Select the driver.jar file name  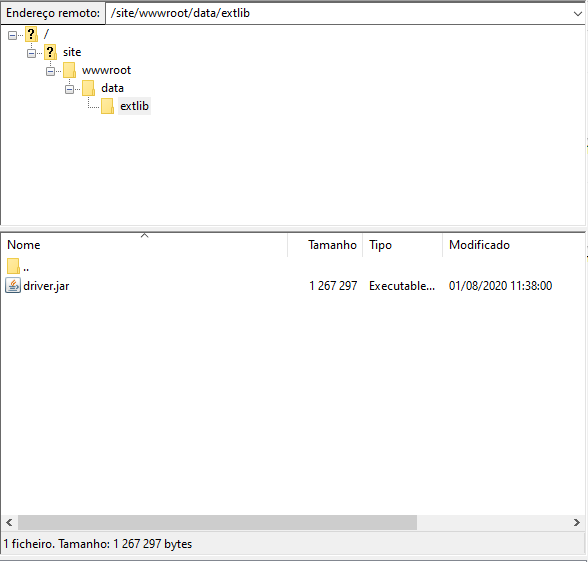point(46,286)
